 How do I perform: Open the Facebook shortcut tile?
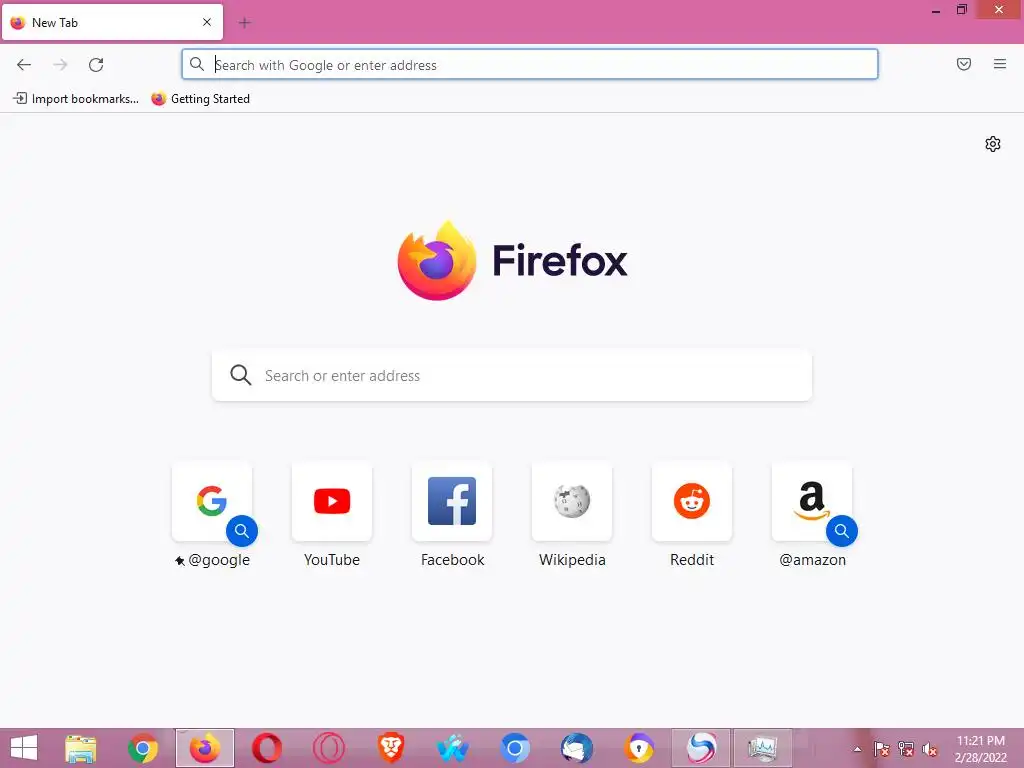[452, 502]
